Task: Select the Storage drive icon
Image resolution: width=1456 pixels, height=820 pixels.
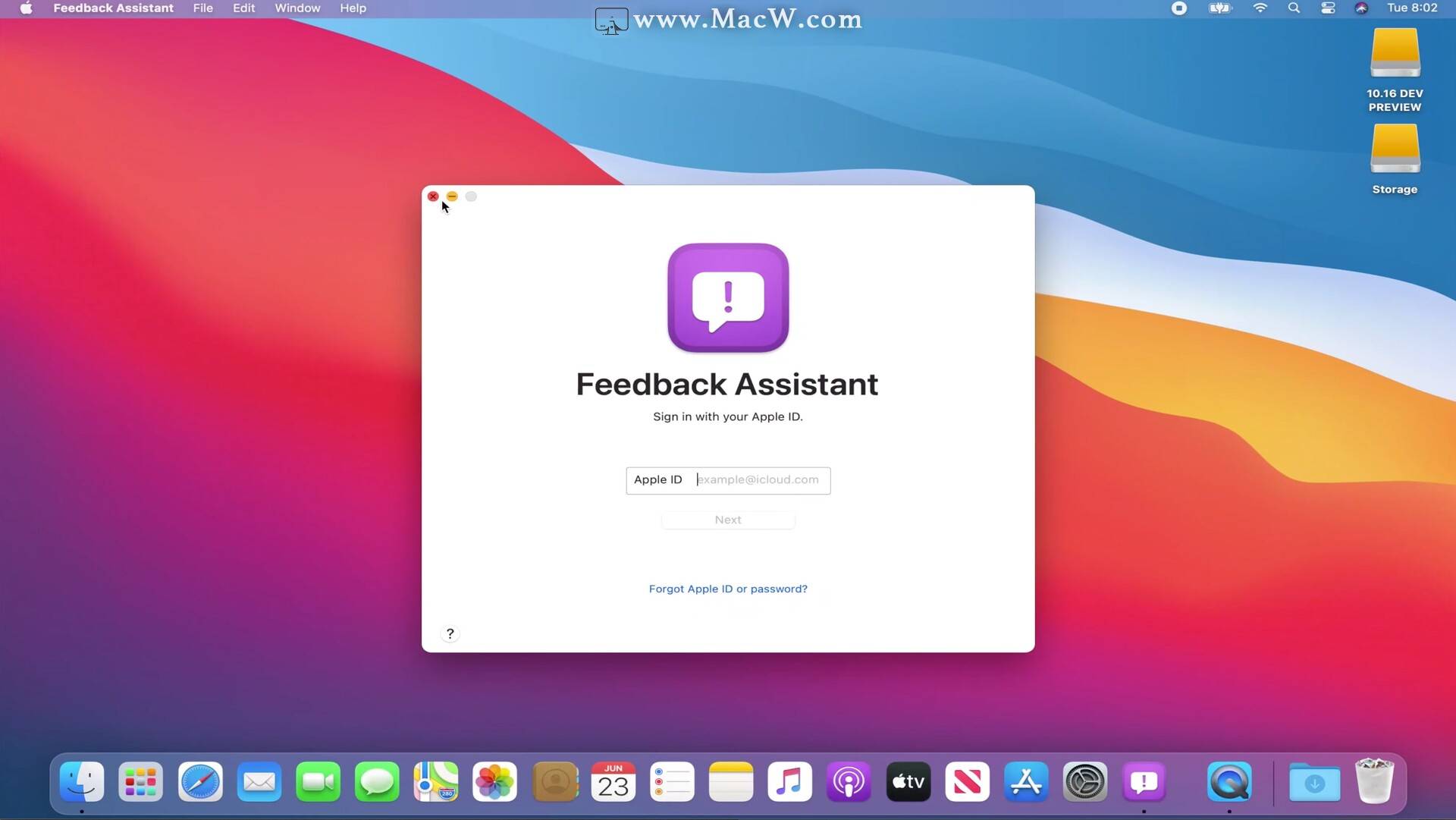Action: (1395, 149)
